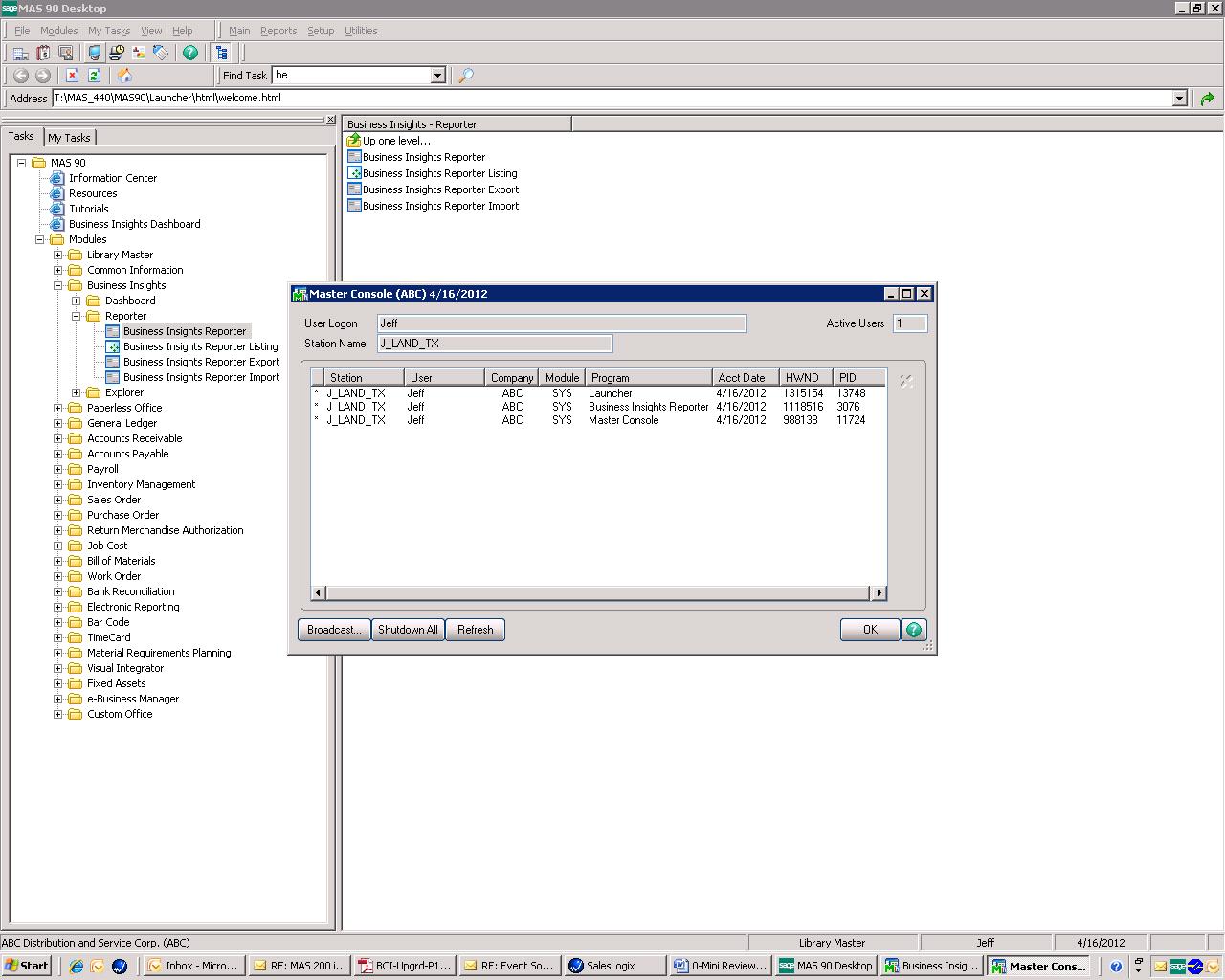
Task: Click the red Stop icon in the toolbar
Action: (72, 76)
